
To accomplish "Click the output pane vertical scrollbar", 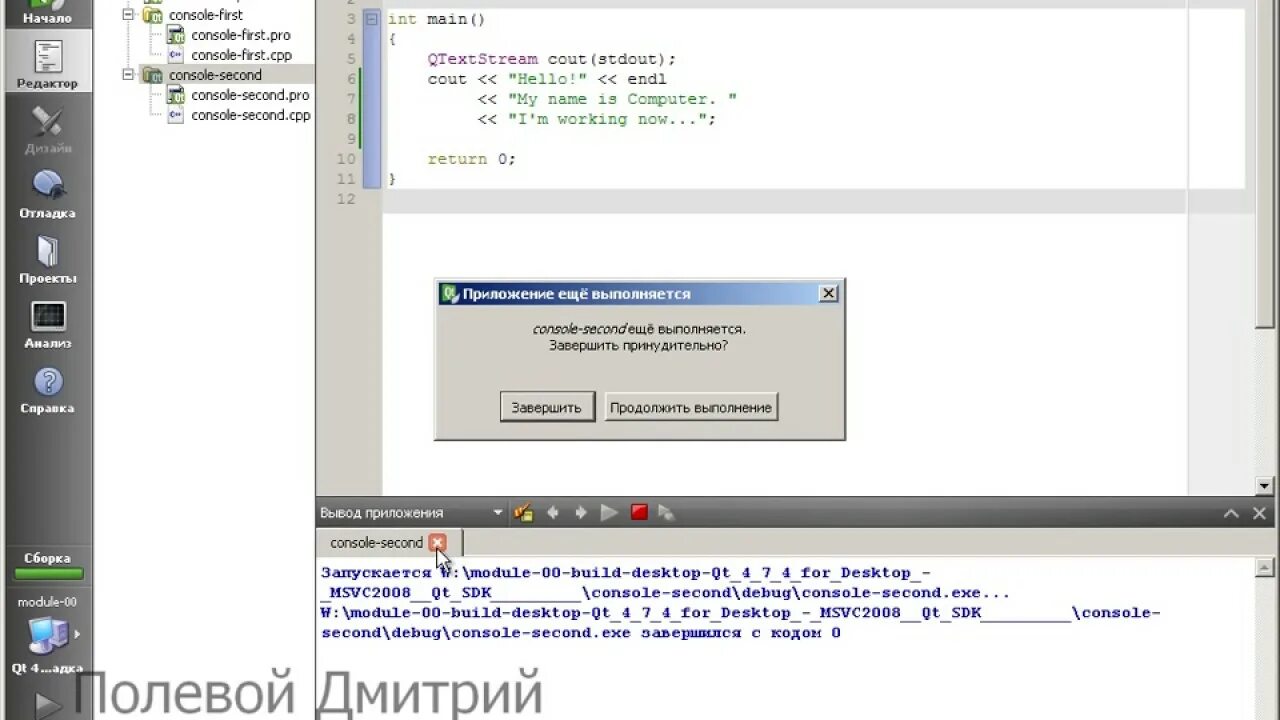I will [1266, 638].
